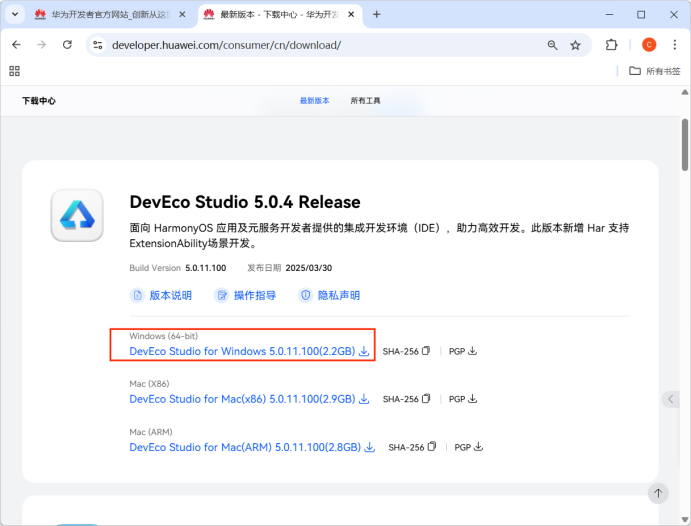Image resolution: width=691 pixels, height=526 pixels.
Task: Open the 版本说明 release notes link
Action: pos(161,295)
